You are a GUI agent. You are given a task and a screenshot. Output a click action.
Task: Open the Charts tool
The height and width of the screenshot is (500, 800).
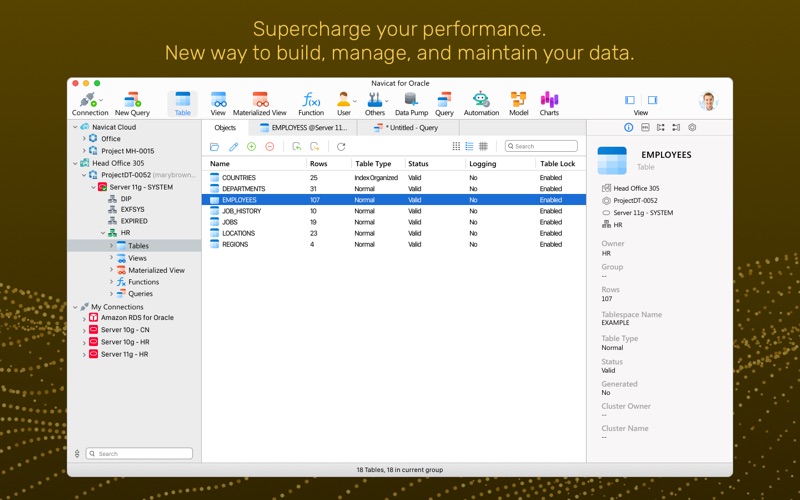pyautogui.click(x=549, y=104)
